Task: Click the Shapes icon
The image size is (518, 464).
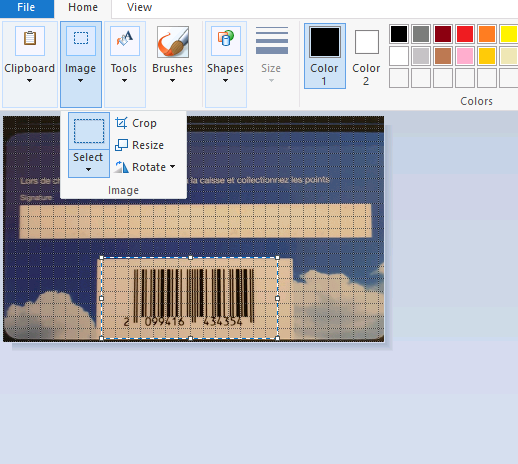Action: (226, 40)
